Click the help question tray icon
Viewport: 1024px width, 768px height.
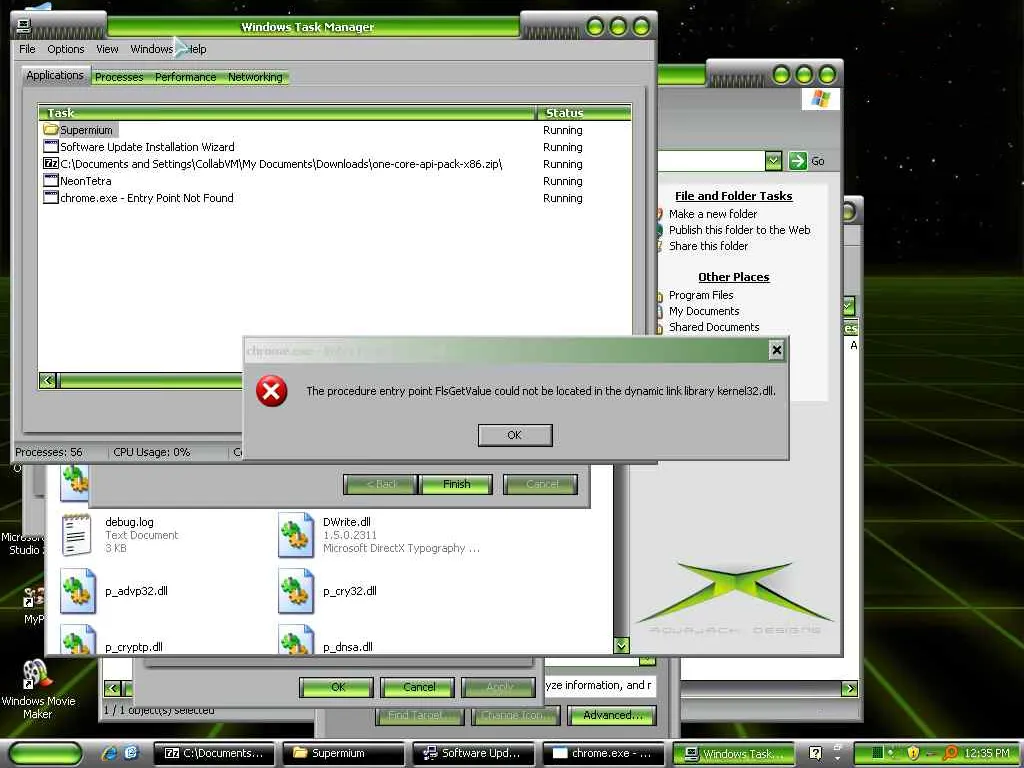(815, 753)
